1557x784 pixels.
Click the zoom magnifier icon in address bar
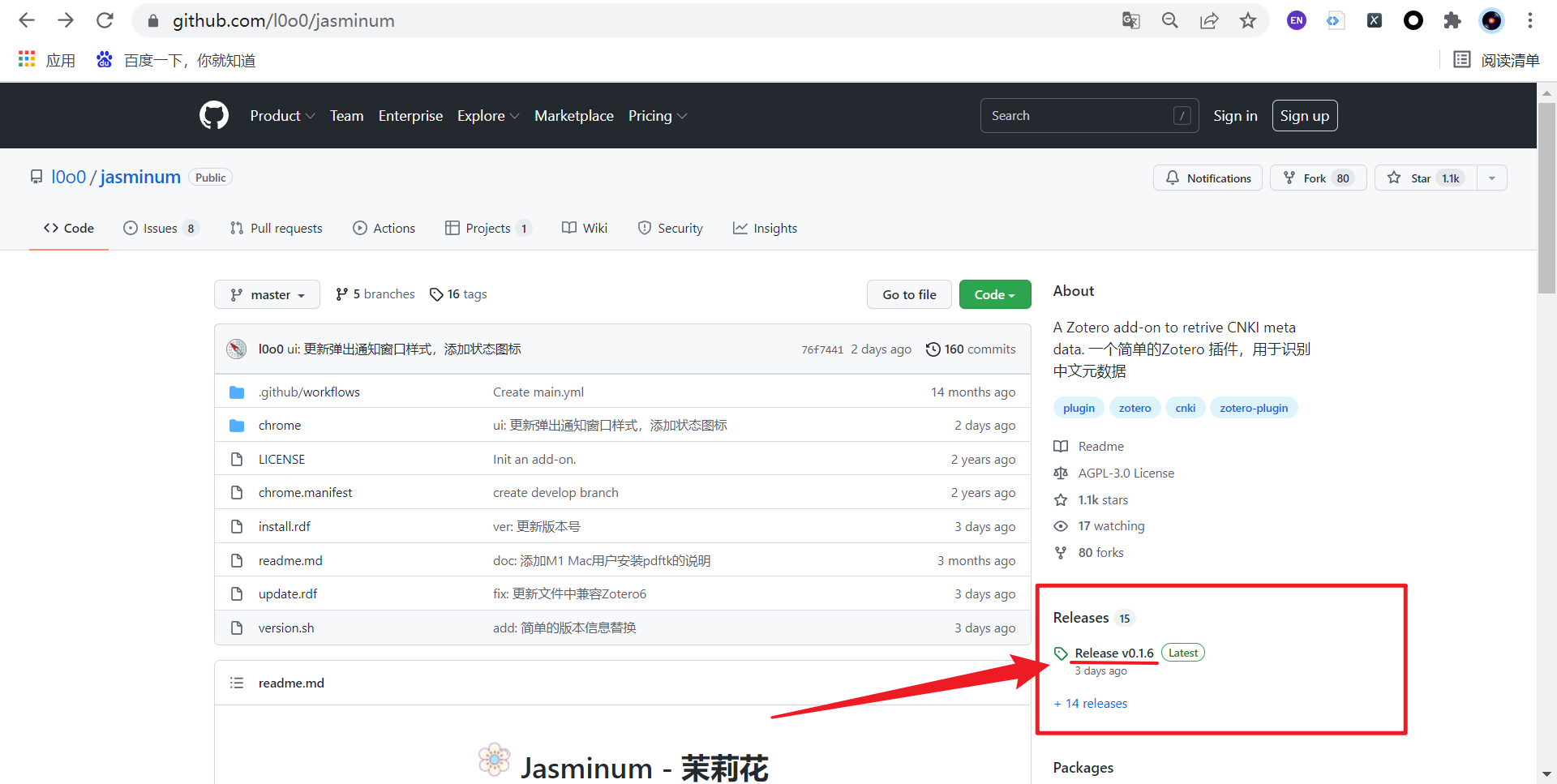click(1169, 20)
